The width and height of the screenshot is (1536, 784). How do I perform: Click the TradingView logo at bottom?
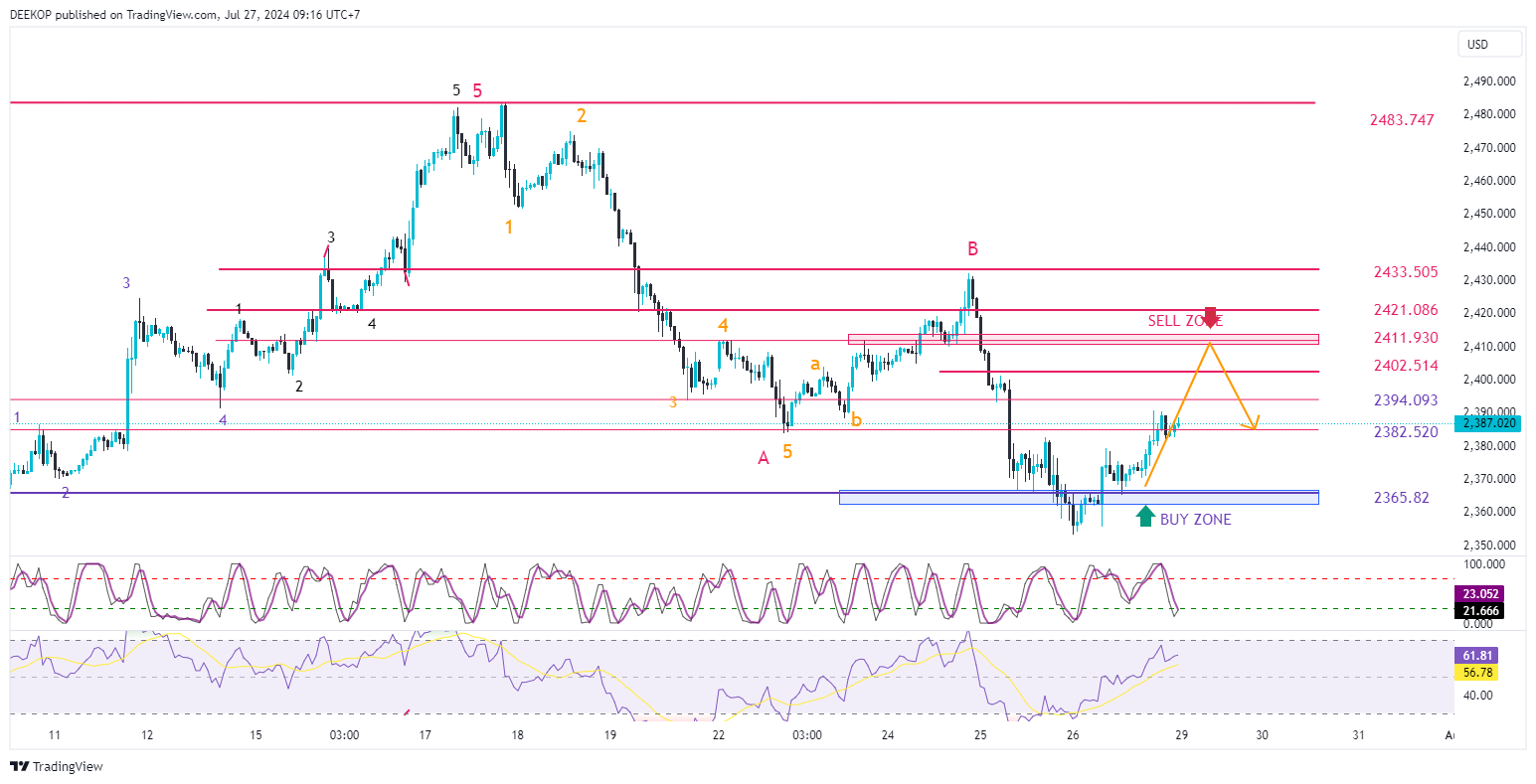(x=57, y=766)
